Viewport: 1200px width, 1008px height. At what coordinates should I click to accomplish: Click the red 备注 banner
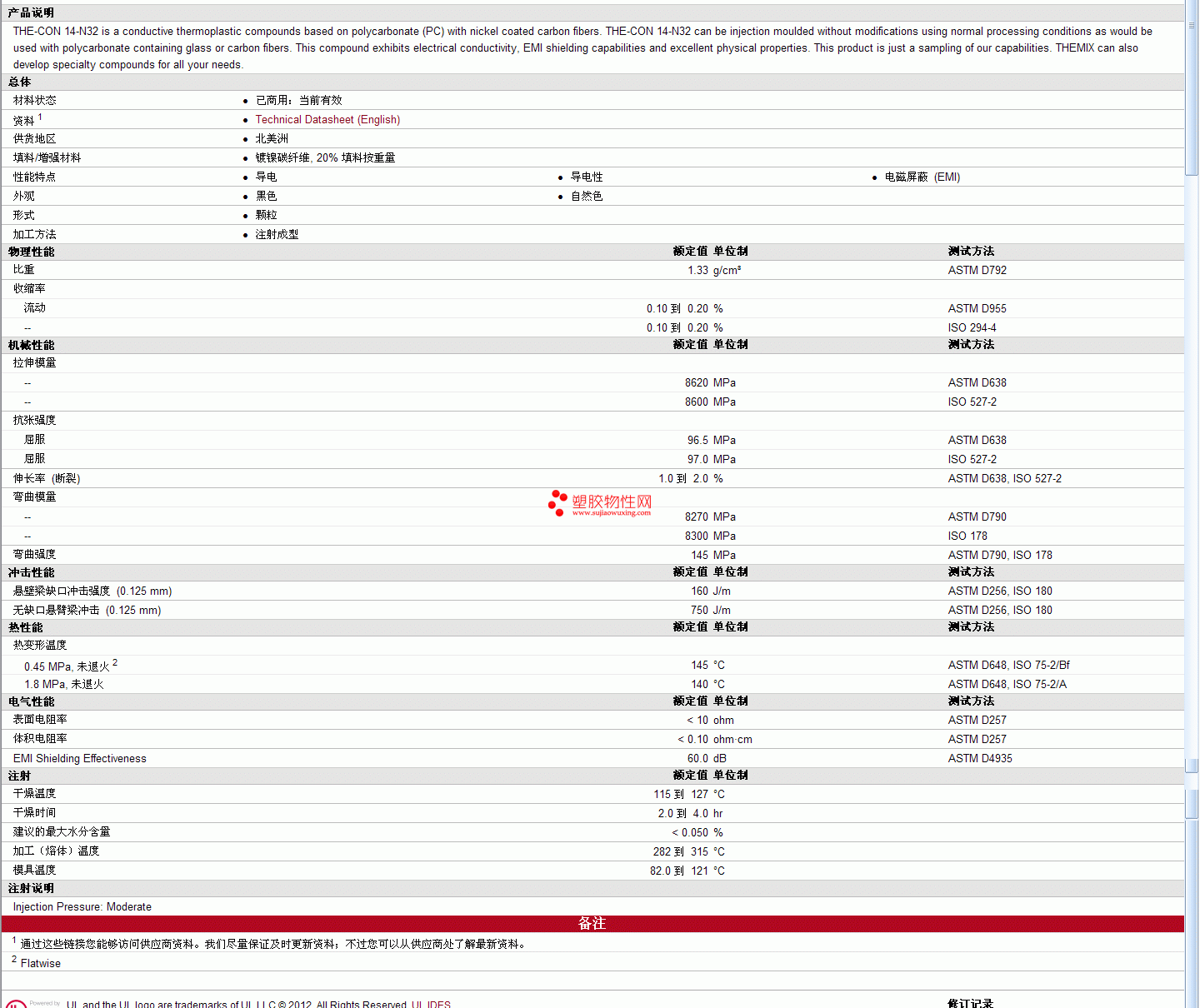pos(592,924)
